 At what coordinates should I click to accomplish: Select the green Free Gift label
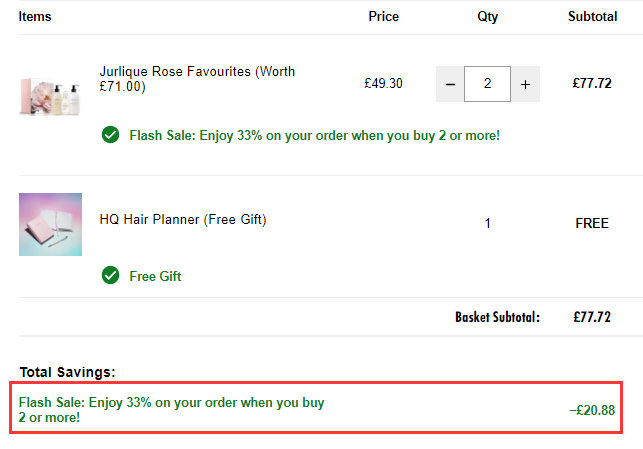[155, 276]
